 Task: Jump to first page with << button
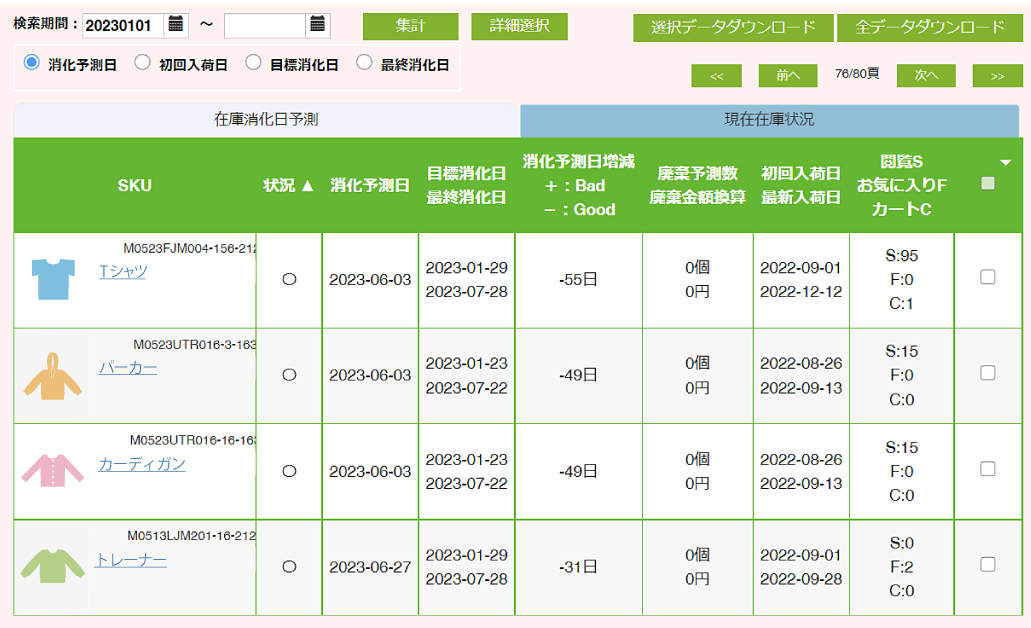point(716,76)
